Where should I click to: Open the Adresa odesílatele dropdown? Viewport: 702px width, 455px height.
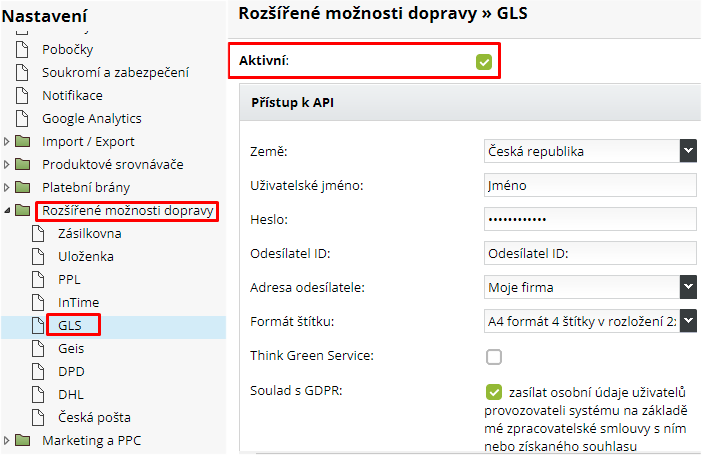[x=589, y=288]
